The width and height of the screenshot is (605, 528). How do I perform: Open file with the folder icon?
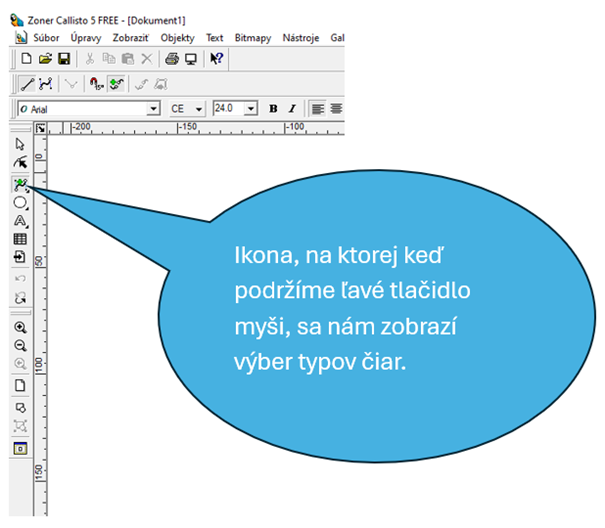click(45, 60)
